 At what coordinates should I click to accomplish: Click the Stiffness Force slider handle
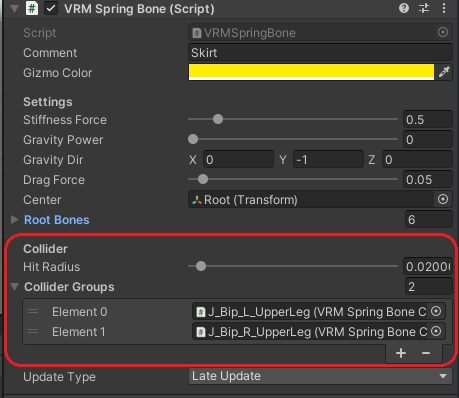[218, 119]
